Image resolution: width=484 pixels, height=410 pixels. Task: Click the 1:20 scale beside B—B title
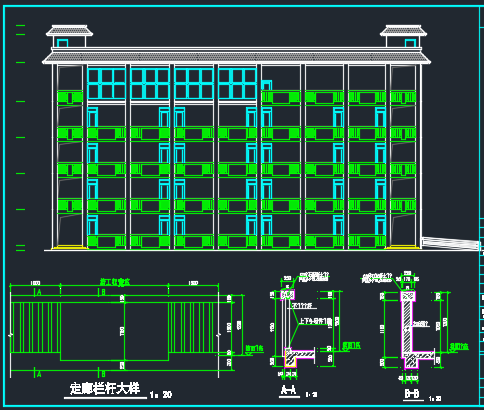435,398
